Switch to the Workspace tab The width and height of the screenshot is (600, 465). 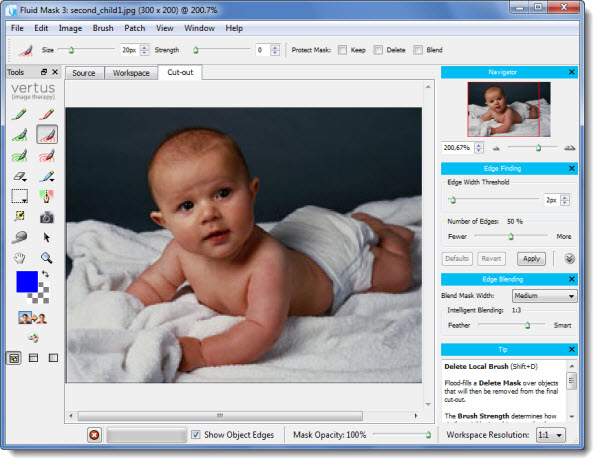(130, 73)
